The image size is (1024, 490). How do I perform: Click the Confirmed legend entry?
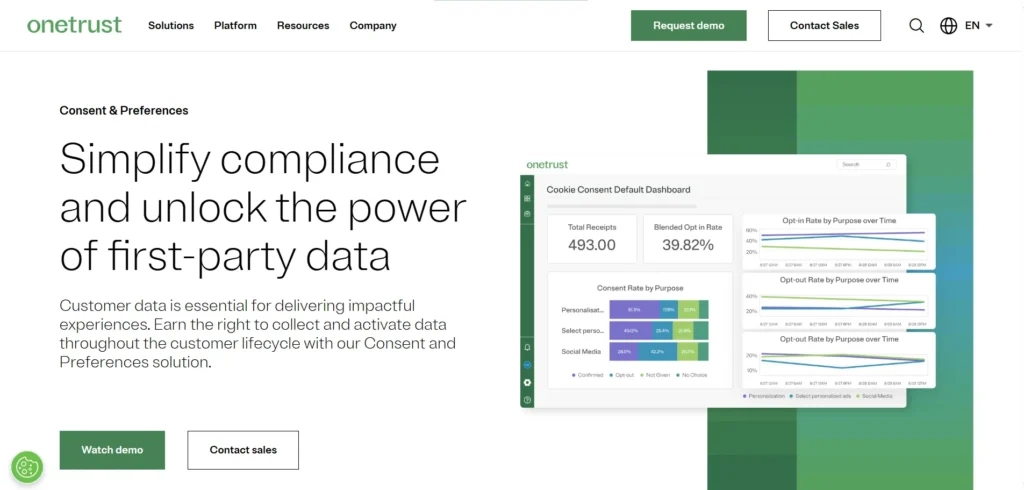pos(588,375)
